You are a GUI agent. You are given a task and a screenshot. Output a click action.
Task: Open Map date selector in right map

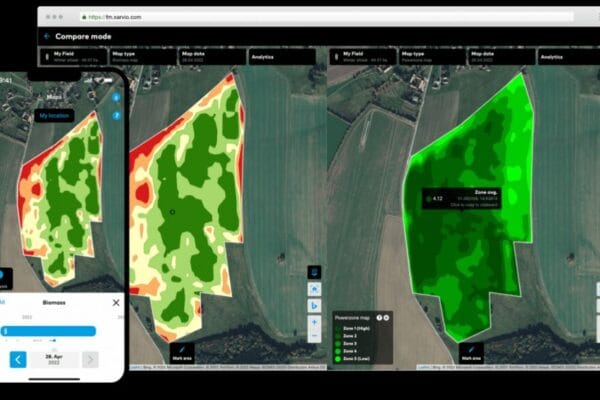pyautogui.click(x=502, y=57)
